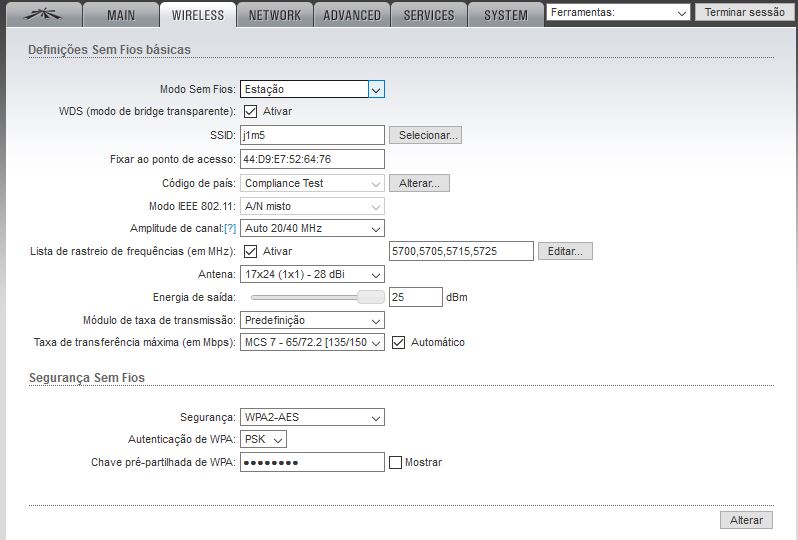Click Definições Sem Fios básicas heading

(x=109, y=50)
